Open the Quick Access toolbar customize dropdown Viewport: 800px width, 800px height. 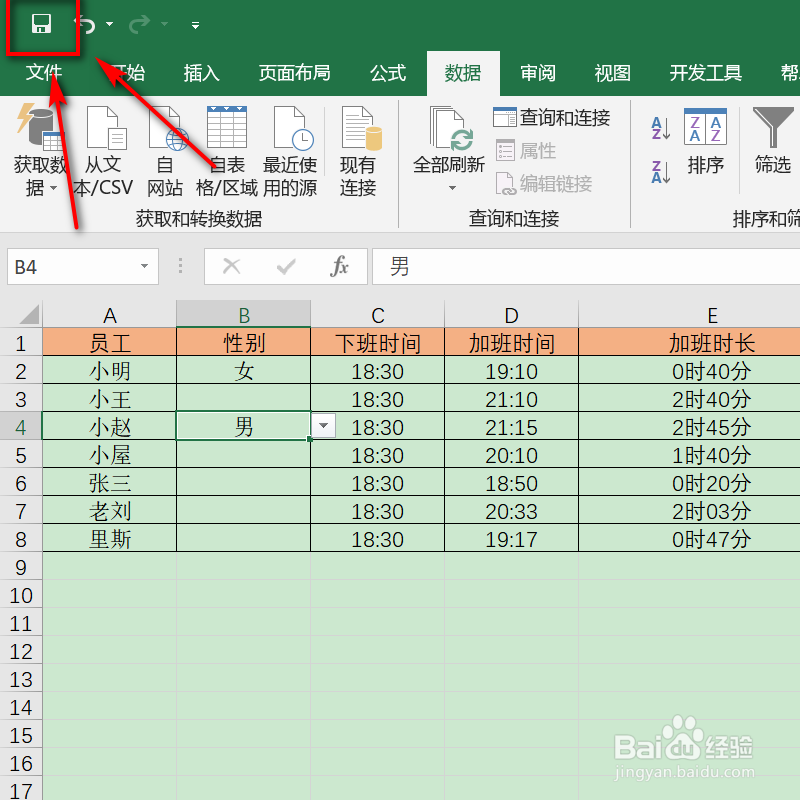[194, 26]
